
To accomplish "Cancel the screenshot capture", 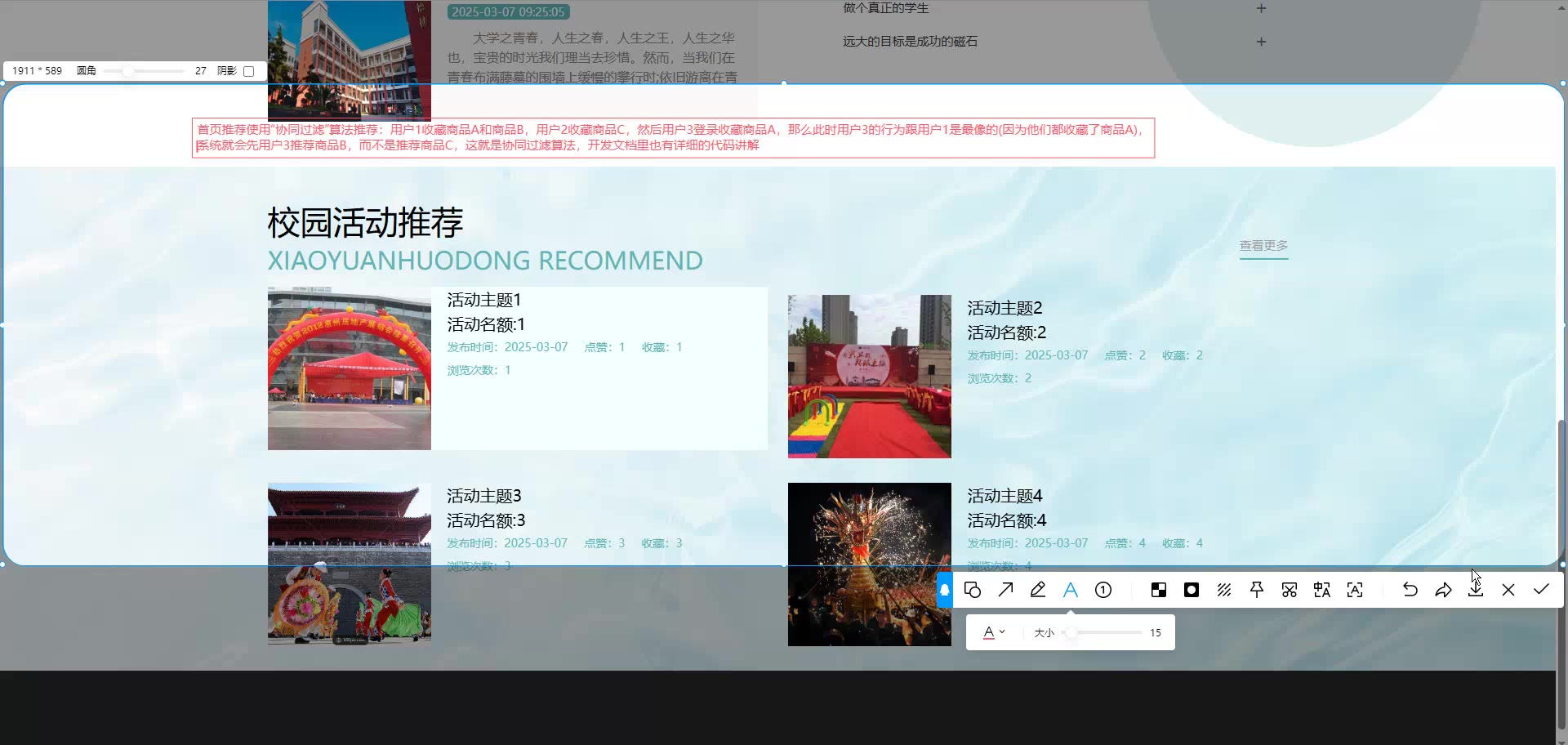I will (x=1508, y=590).
